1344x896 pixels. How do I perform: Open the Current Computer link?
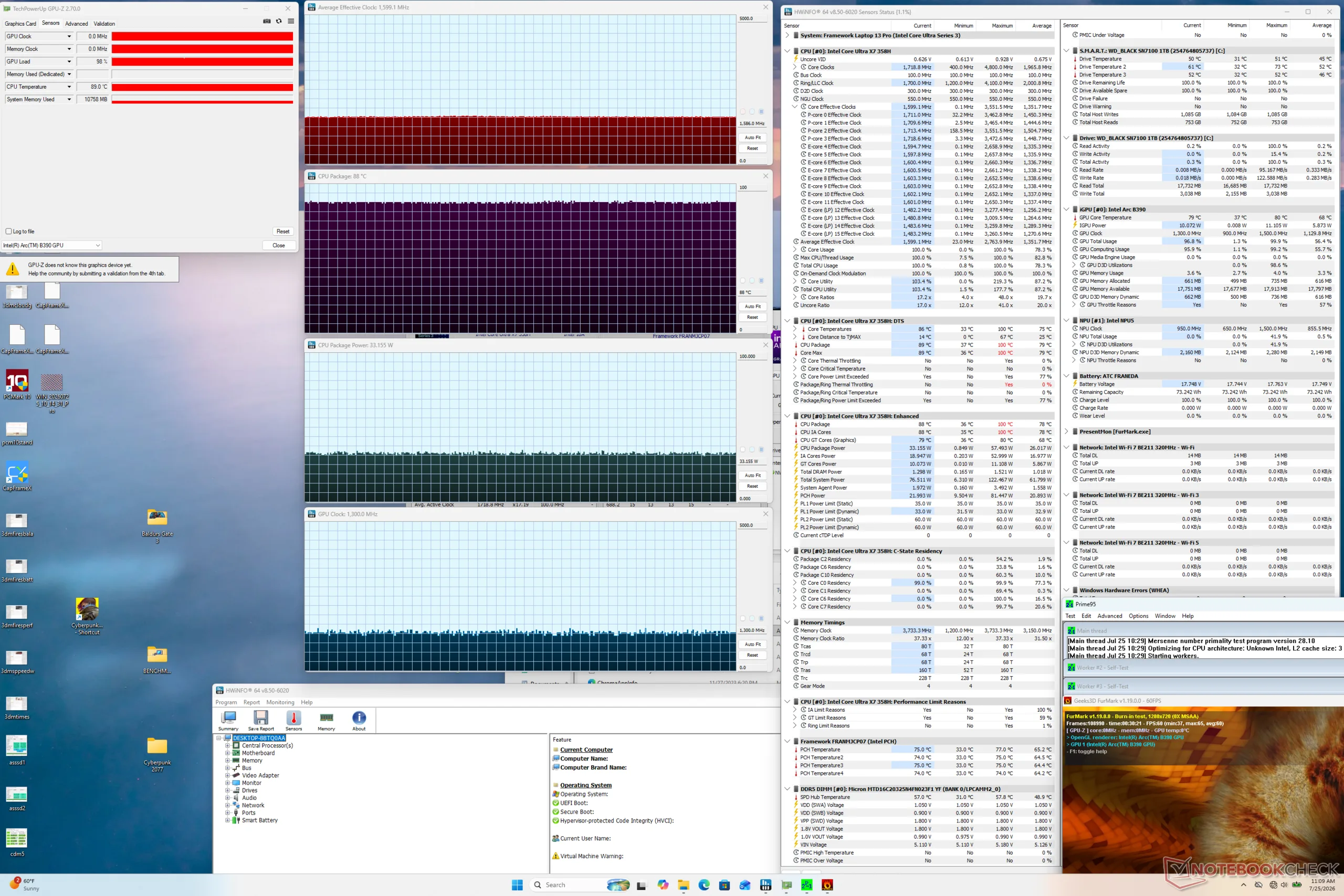[x=586, y=750]
